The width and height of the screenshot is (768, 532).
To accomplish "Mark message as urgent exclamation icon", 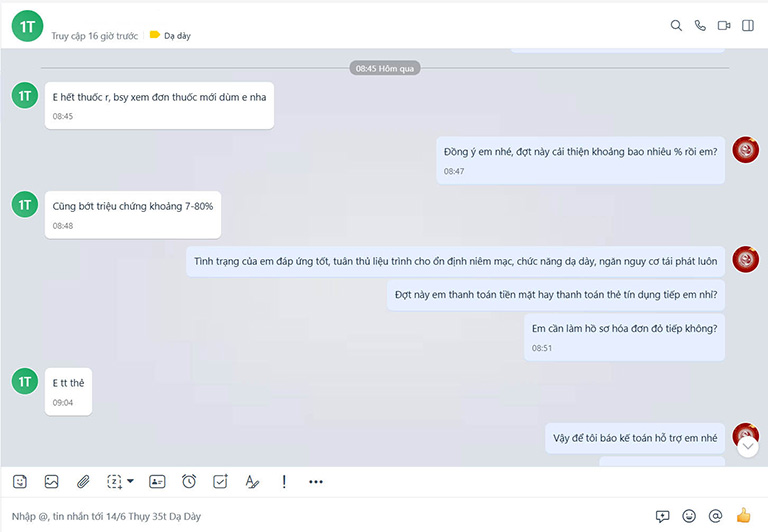I will point(284,482).
